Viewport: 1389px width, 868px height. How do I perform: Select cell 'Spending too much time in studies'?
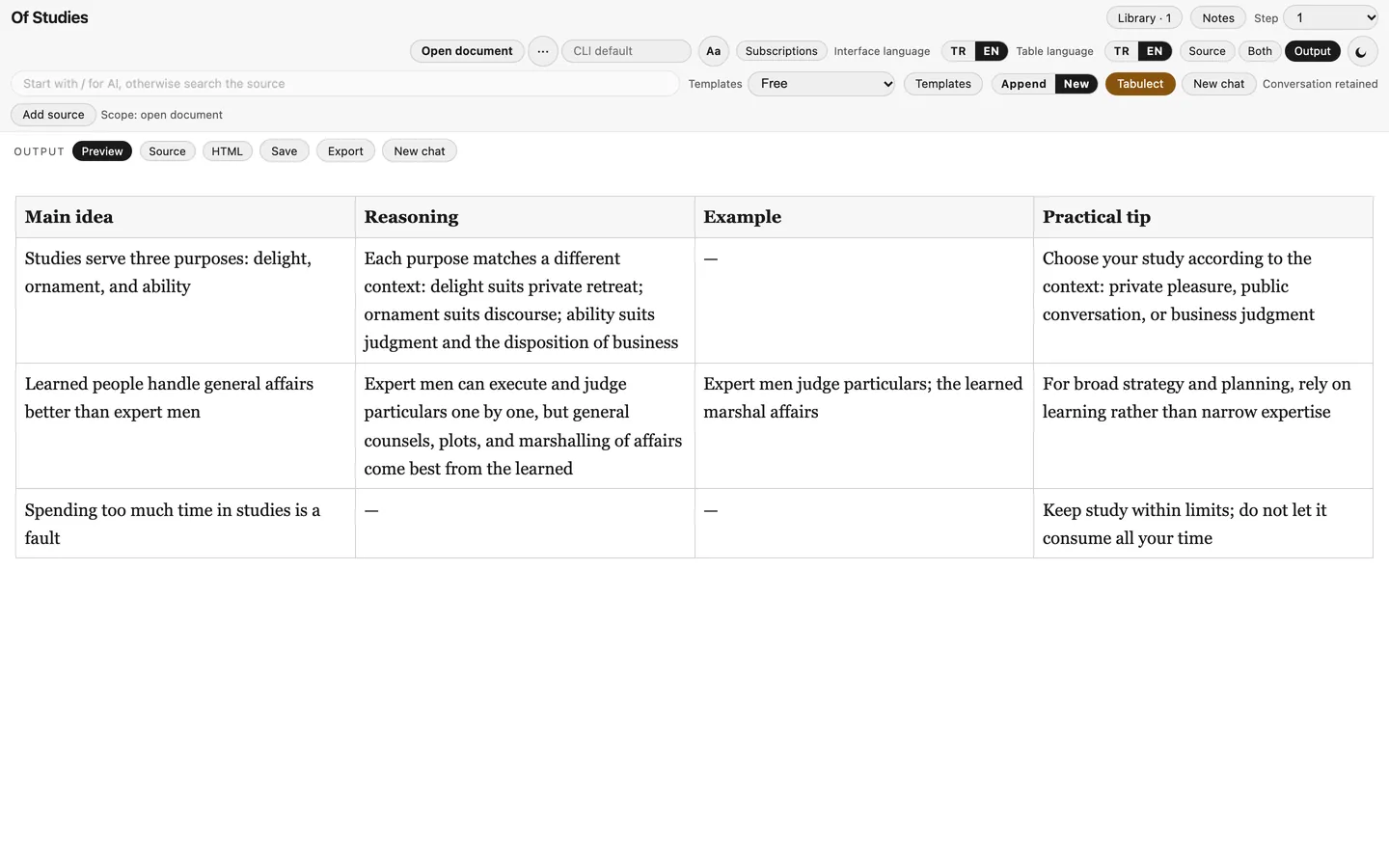click(x=185, y=524)
